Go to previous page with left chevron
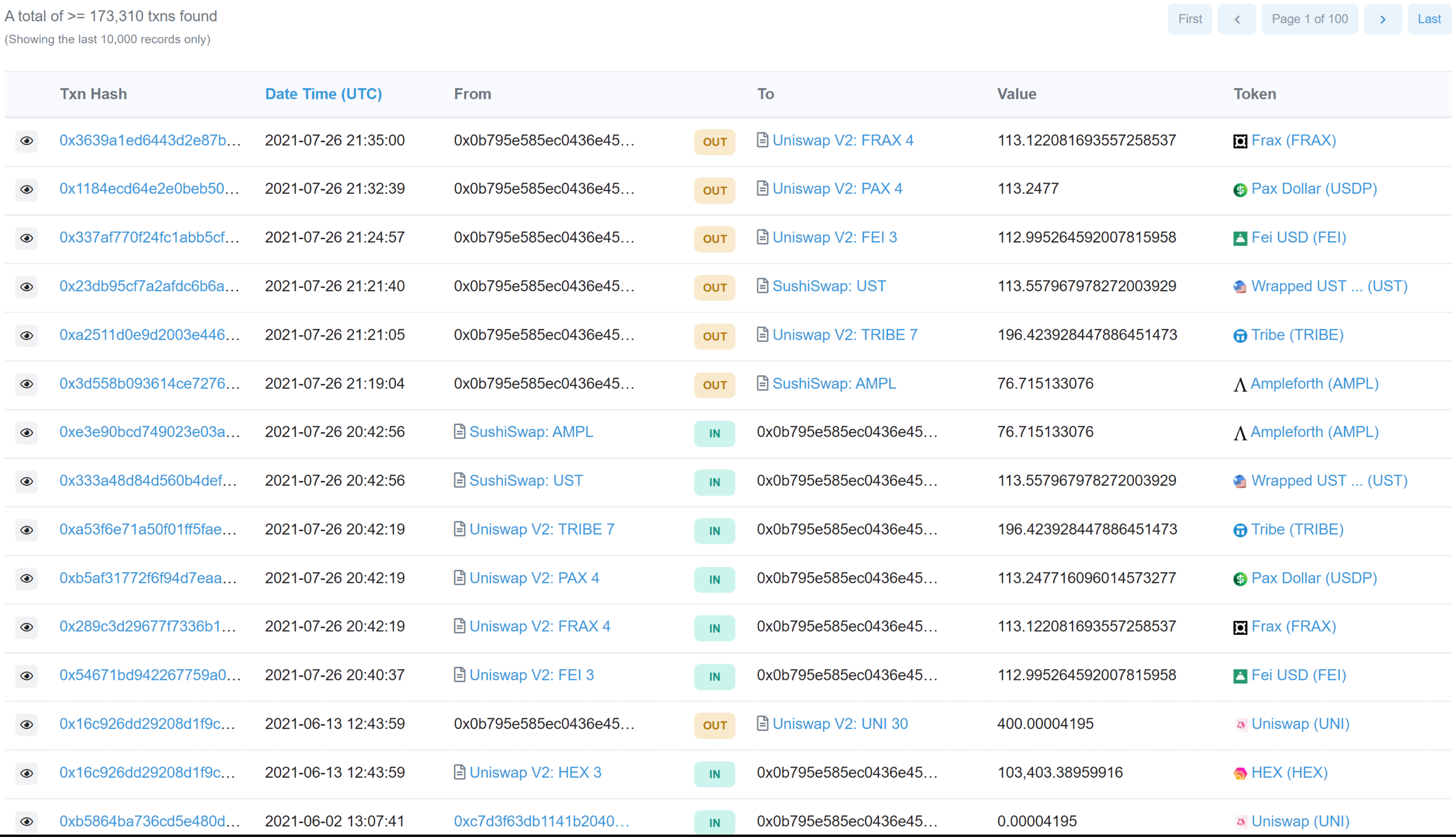Image resolution: width=1456 pixels, height=837 pixels. [1236, 19]
